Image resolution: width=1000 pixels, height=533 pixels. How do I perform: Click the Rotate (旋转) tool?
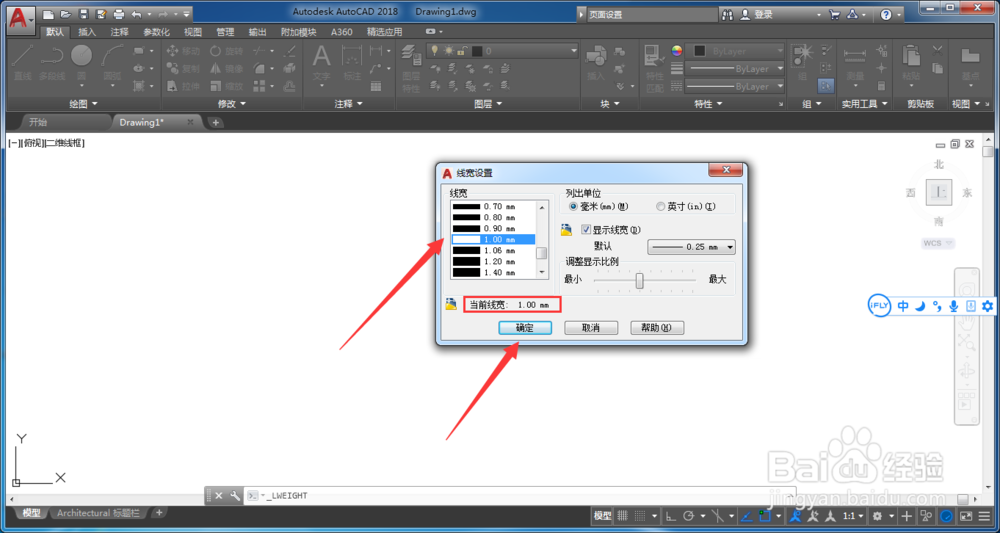pos(226,51)
